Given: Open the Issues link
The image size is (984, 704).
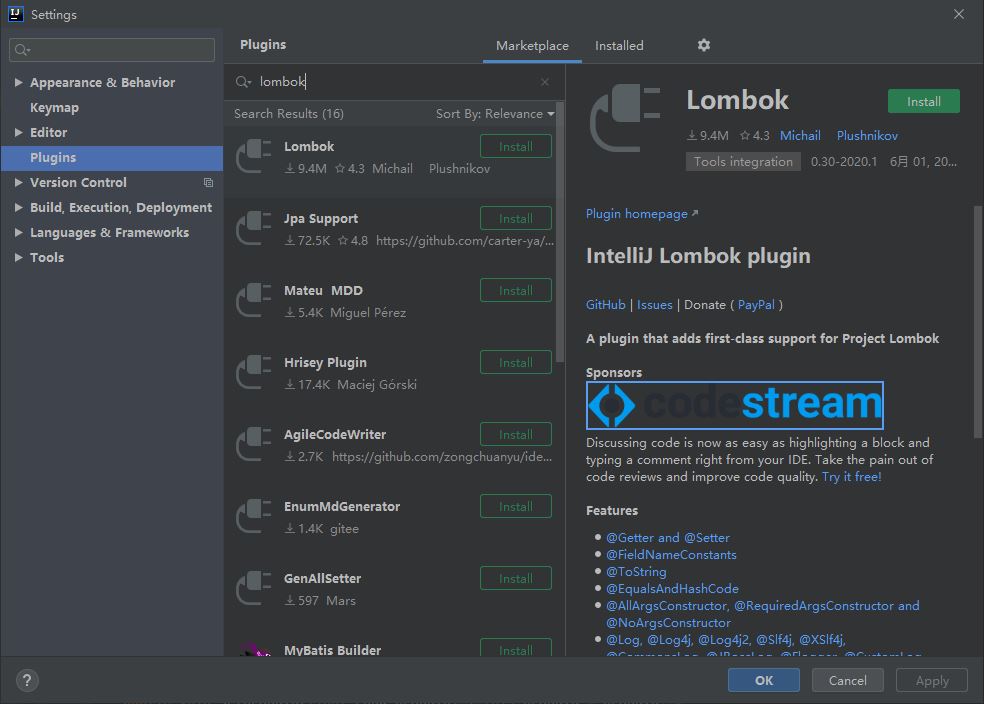Looking at the screenshot, I should point(655,305).
